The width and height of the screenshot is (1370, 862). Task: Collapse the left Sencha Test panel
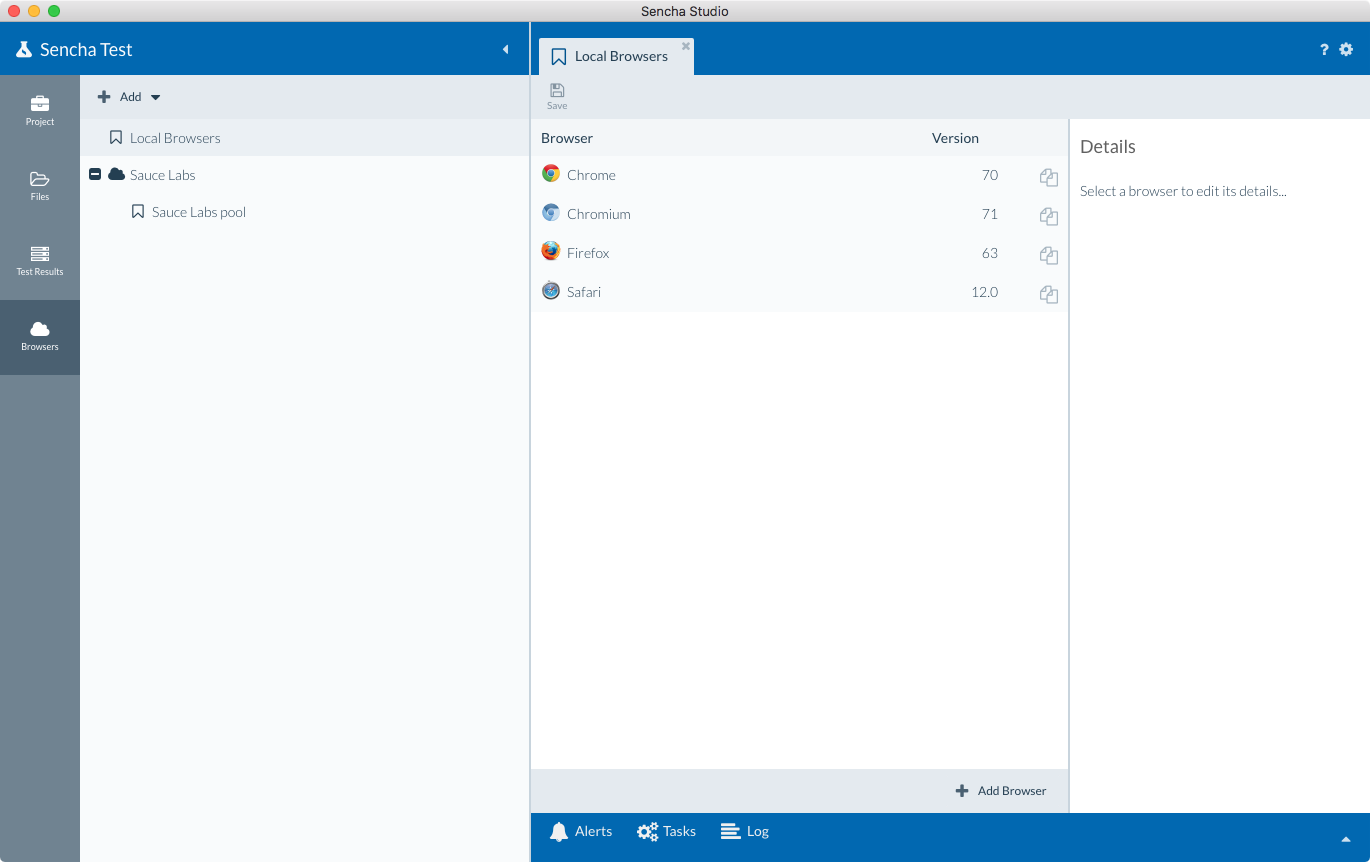[x=505, y=49]
